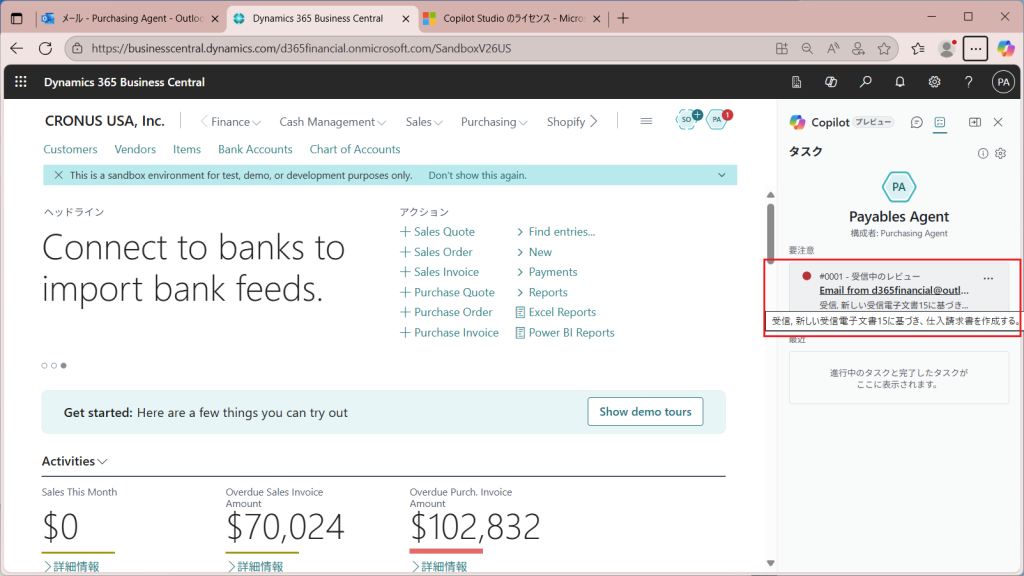Image resolution: width=1024 pixels, height=576 pixels.
Task: Open the Payables Agent PA icon with badge
Action: tap(718, 120)
